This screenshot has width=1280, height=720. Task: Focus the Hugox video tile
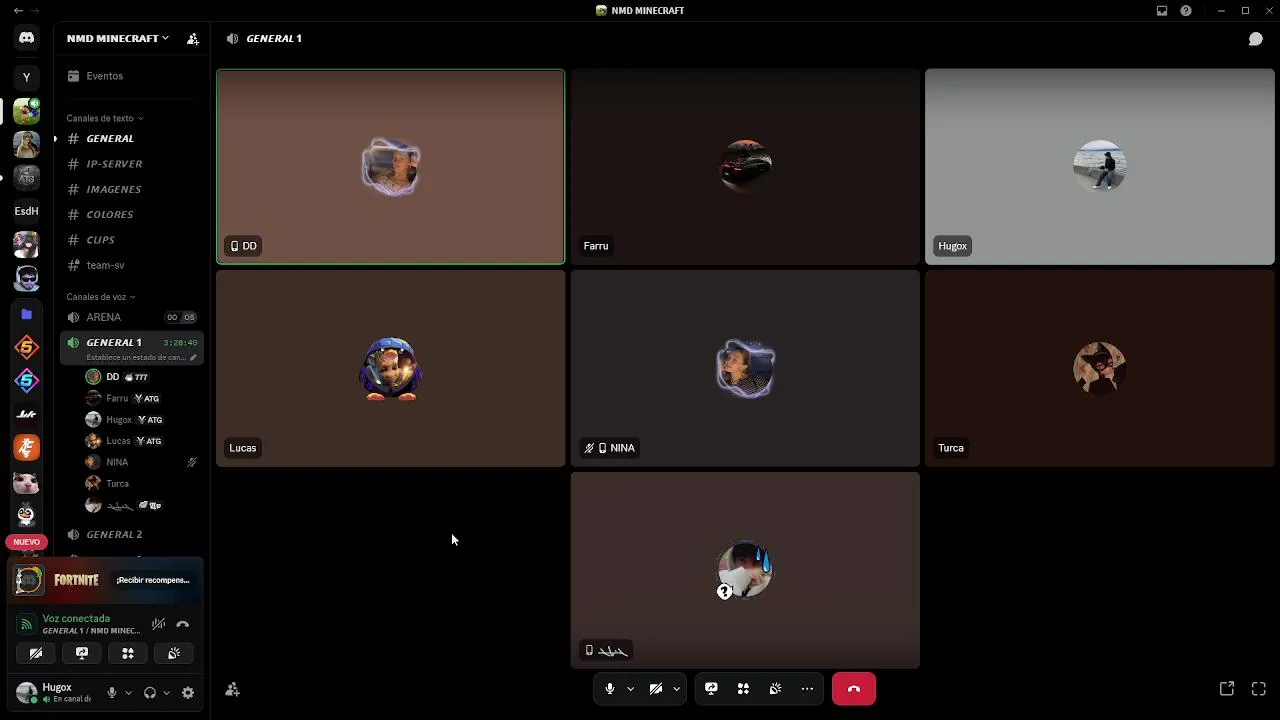coord(1100,167)
